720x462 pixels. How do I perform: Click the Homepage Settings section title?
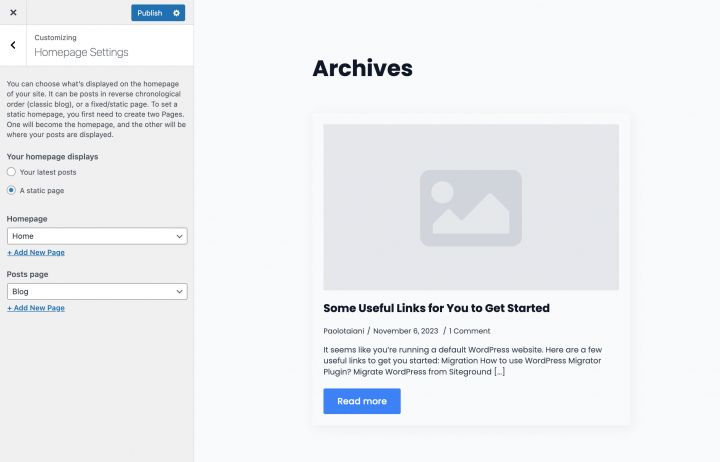click(x=81, y=52)
